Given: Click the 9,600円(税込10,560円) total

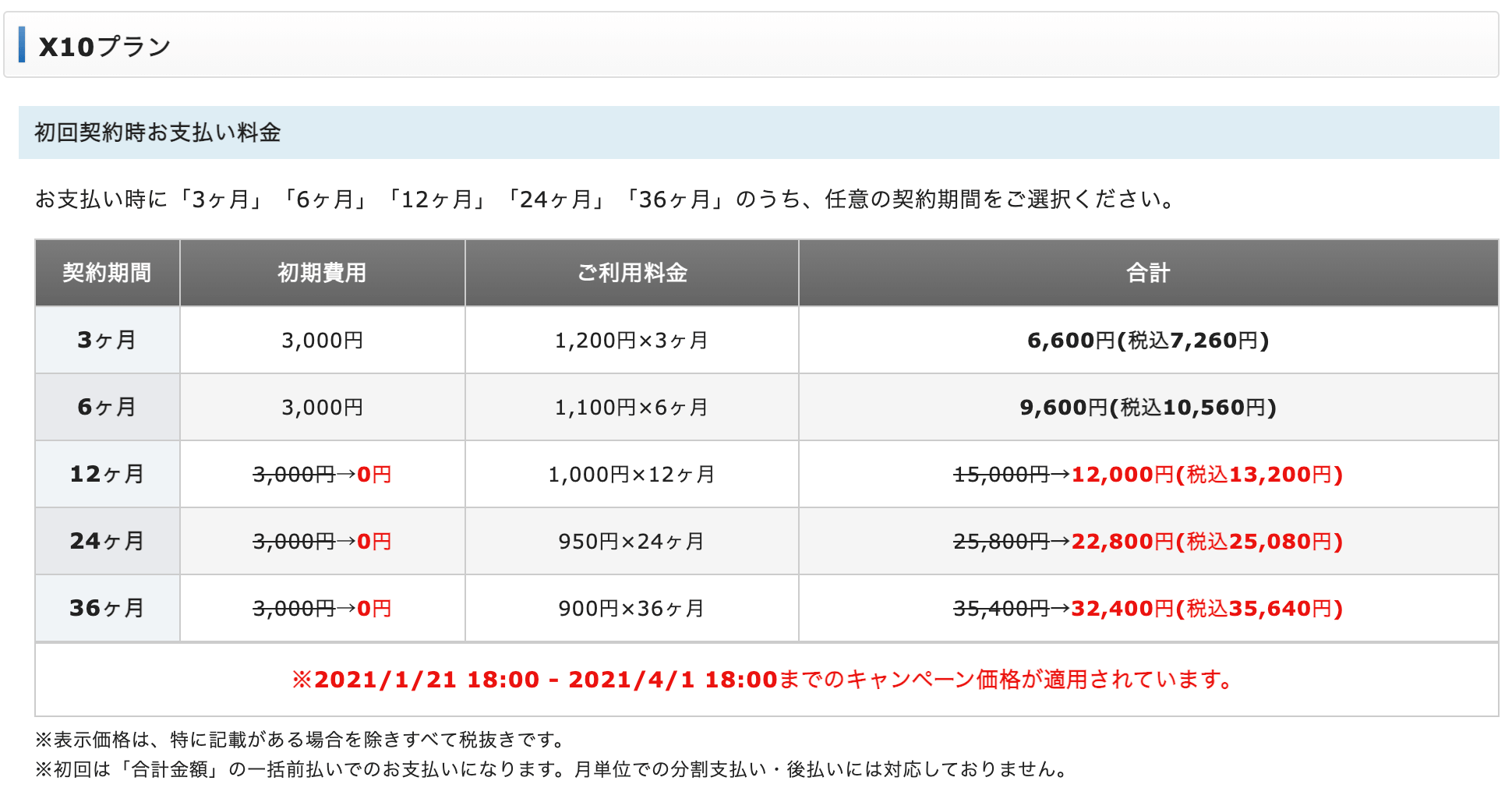Looking at the screenshot, I should [1149, 408].
